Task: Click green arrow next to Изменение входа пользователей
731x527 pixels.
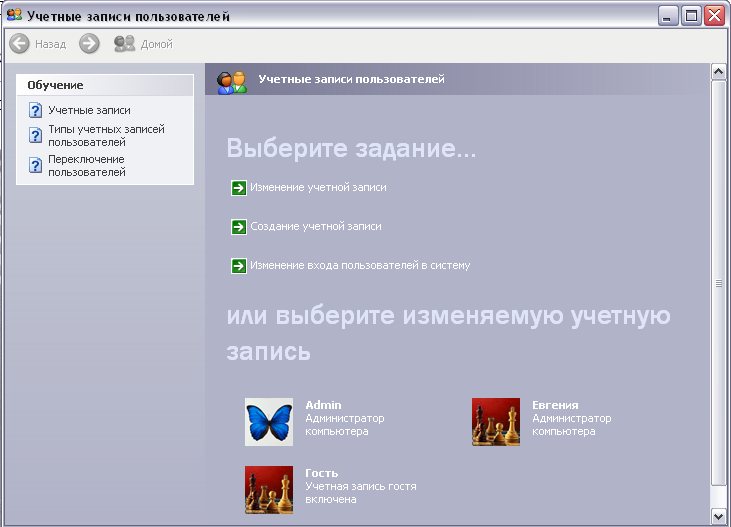Action: (239, 266)
